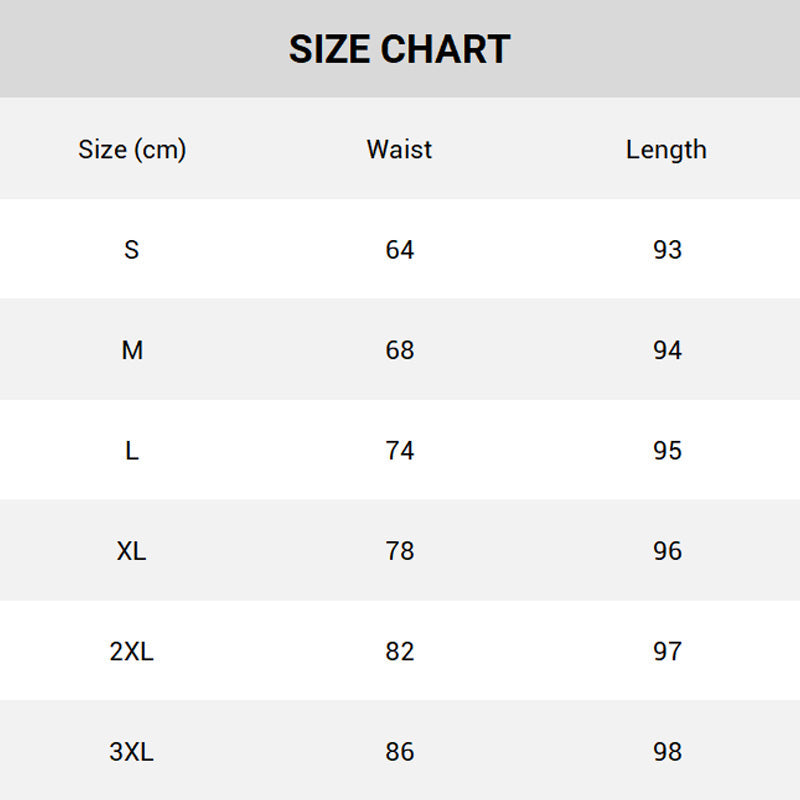Click waist value 74
The image size is (800, 800).
click(x=399, y=451)
